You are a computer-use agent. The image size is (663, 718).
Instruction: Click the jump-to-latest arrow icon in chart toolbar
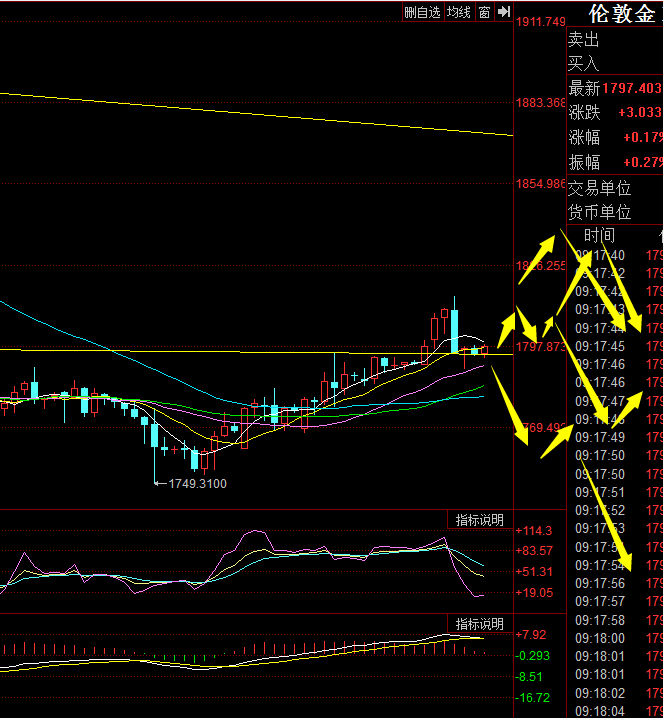point(504,12)
